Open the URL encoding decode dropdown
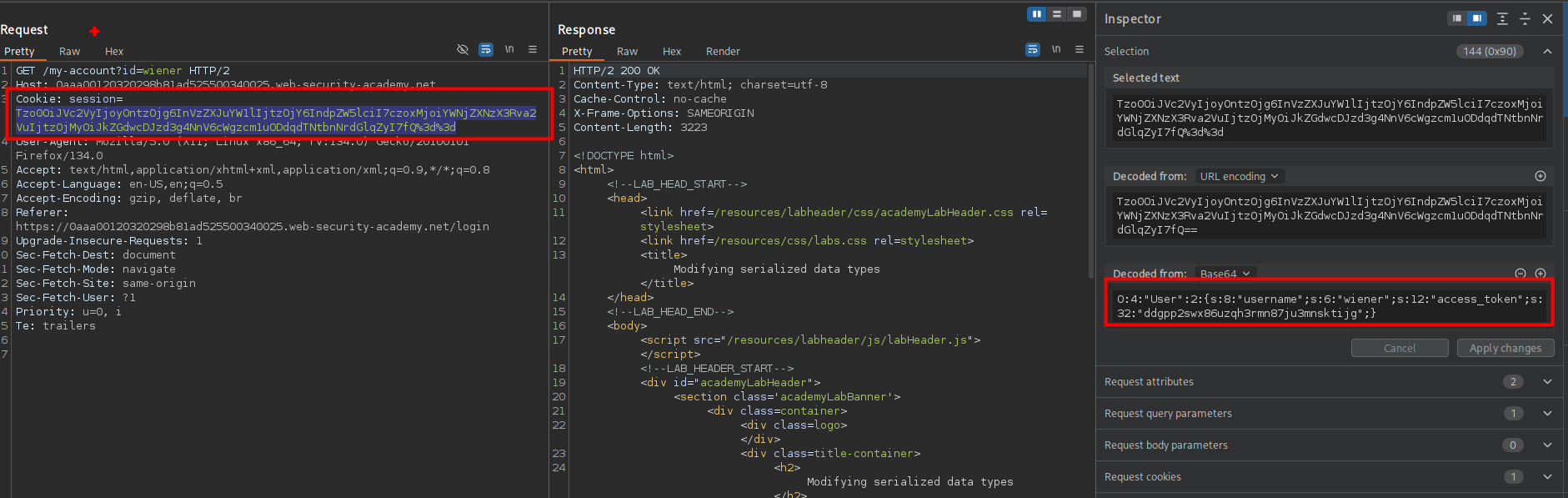 [1239, 176]
